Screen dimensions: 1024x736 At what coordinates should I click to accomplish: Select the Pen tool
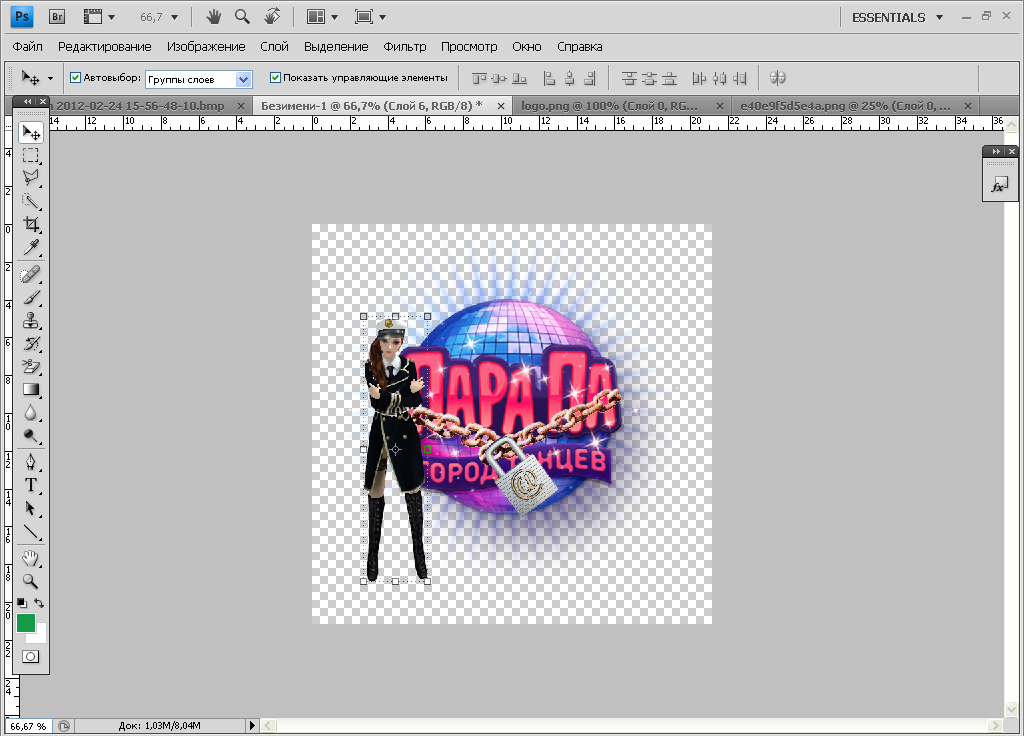pos(31,462)
